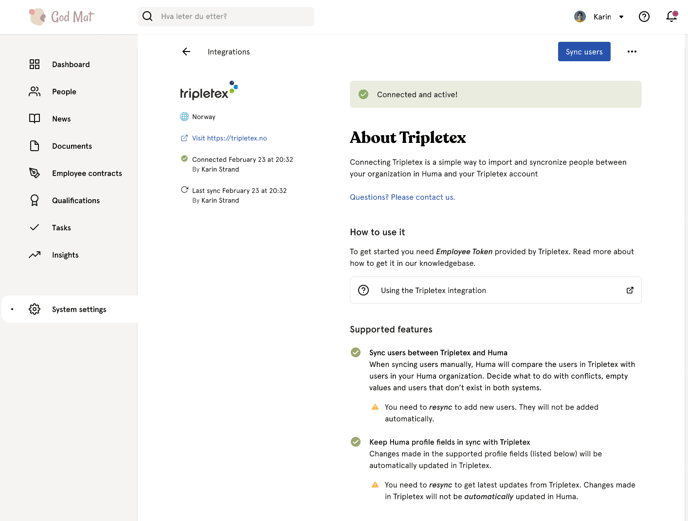
Task: Click the People icon in sidebar
Action: click(34, 92)
